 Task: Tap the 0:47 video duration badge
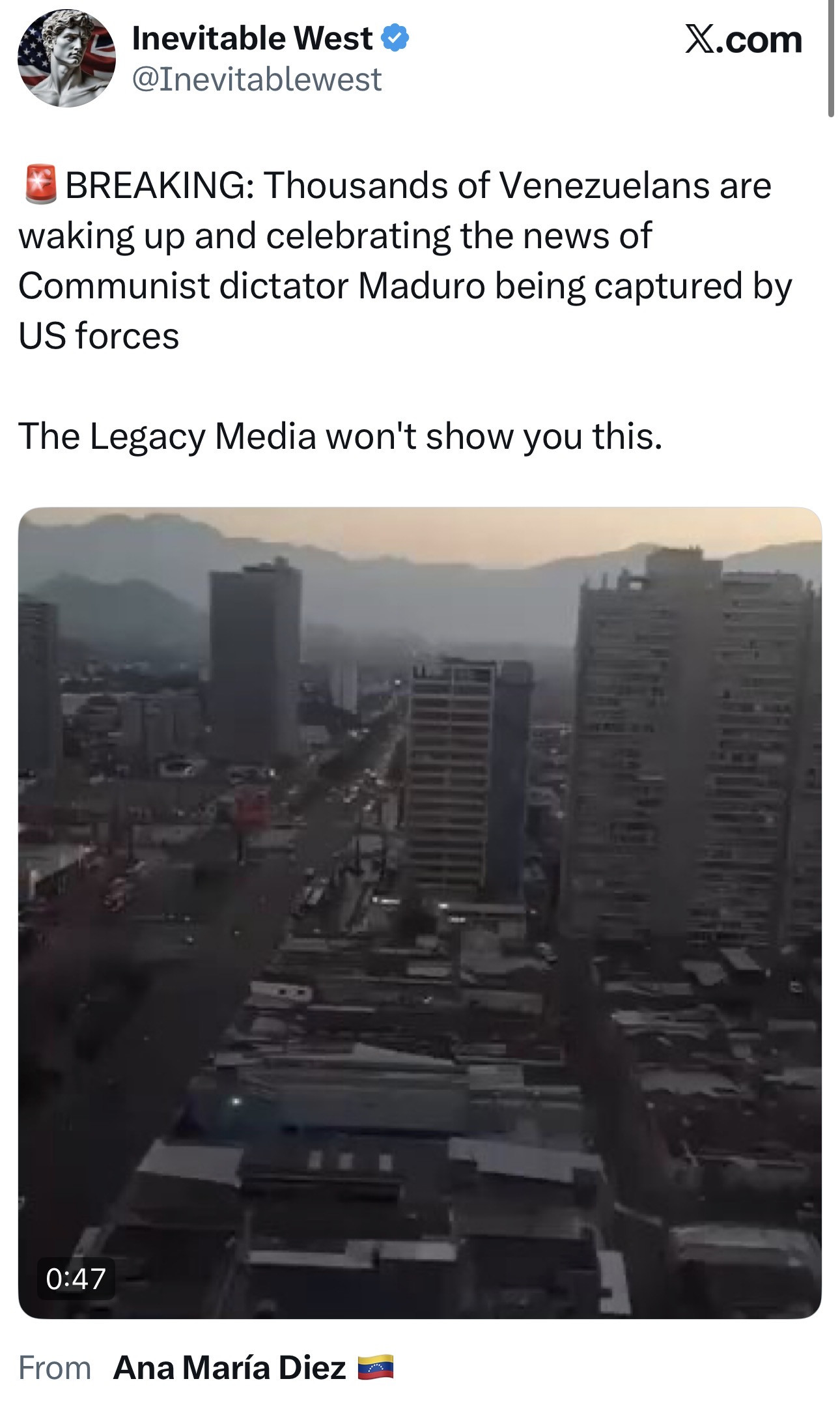76,1279
